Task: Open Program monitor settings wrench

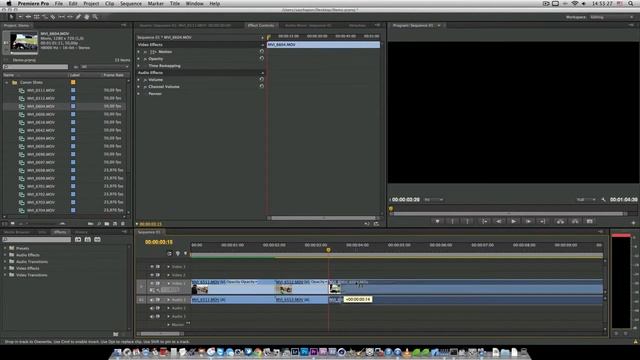Action: (x=604, y=200)
